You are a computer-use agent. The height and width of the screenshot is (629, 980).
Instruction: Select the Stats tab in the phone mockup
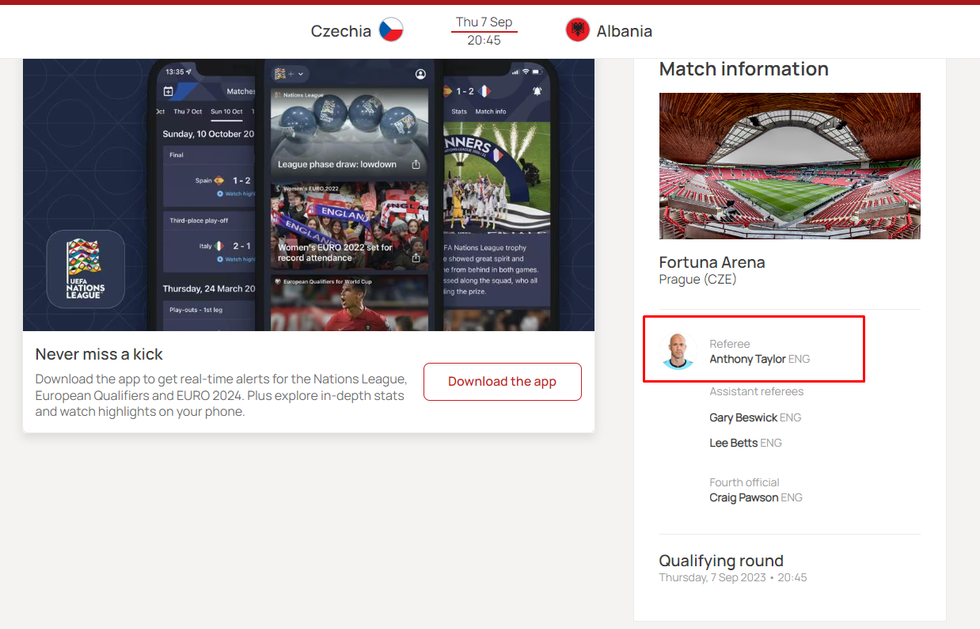tap(459, 111)
